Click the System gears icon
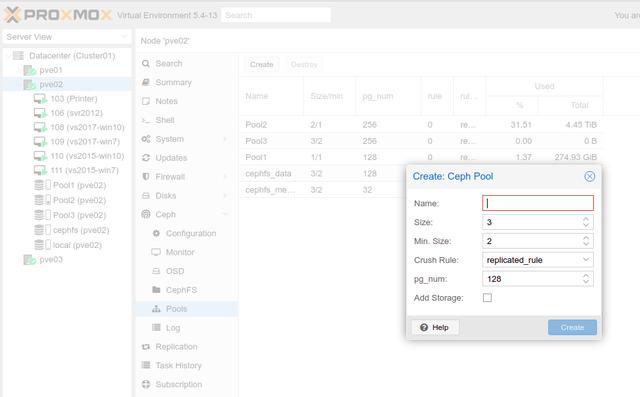Viewport: 640px width, 397px height. tap(146, 139)
